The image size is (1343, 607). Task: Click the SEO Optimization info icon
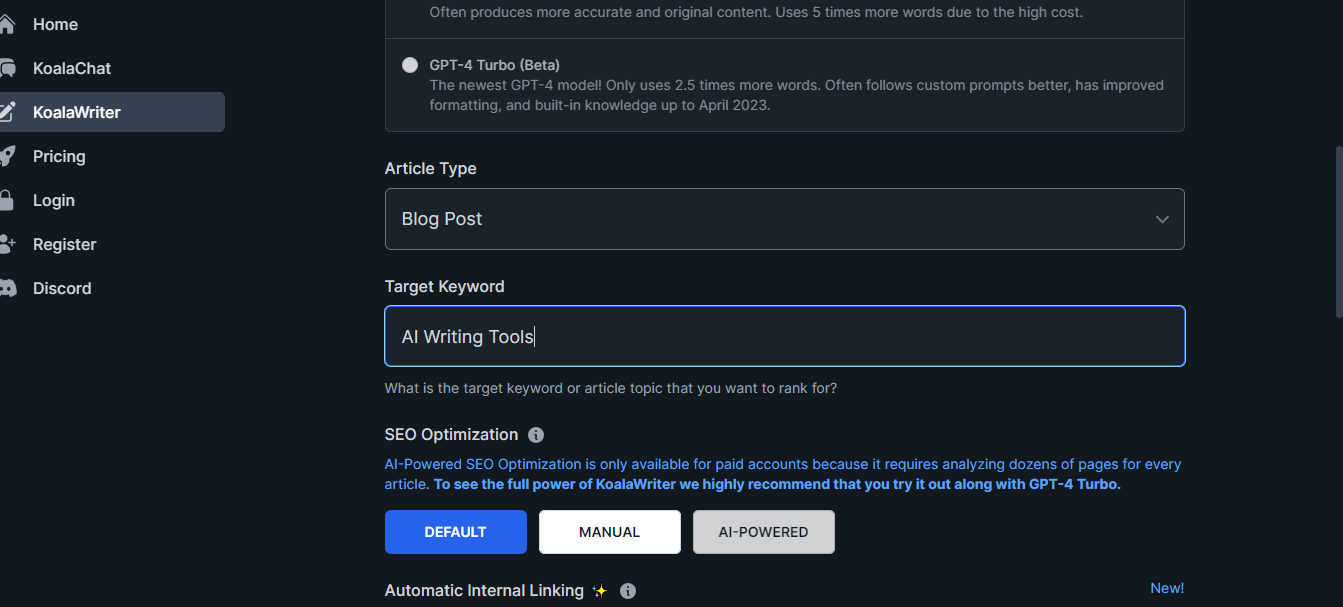(x=536, y=435)
